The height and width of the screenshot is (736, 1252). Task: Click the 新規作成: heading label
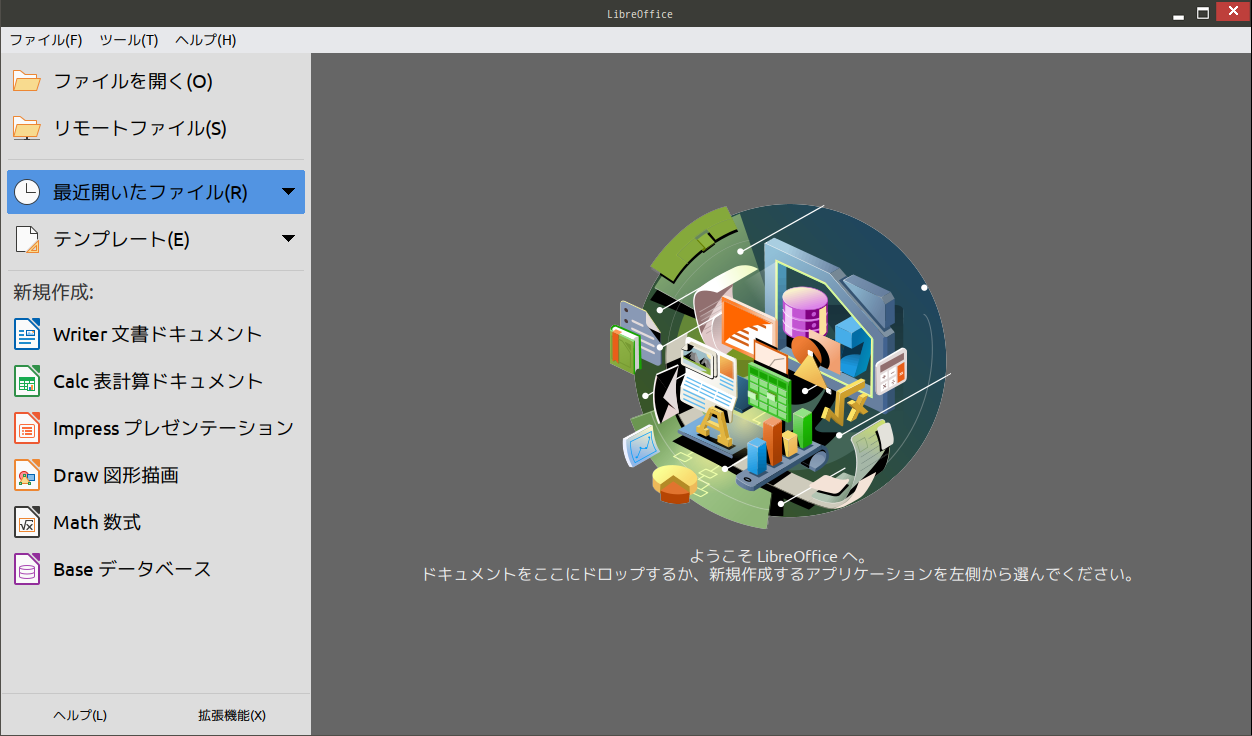tap(54, 292)
